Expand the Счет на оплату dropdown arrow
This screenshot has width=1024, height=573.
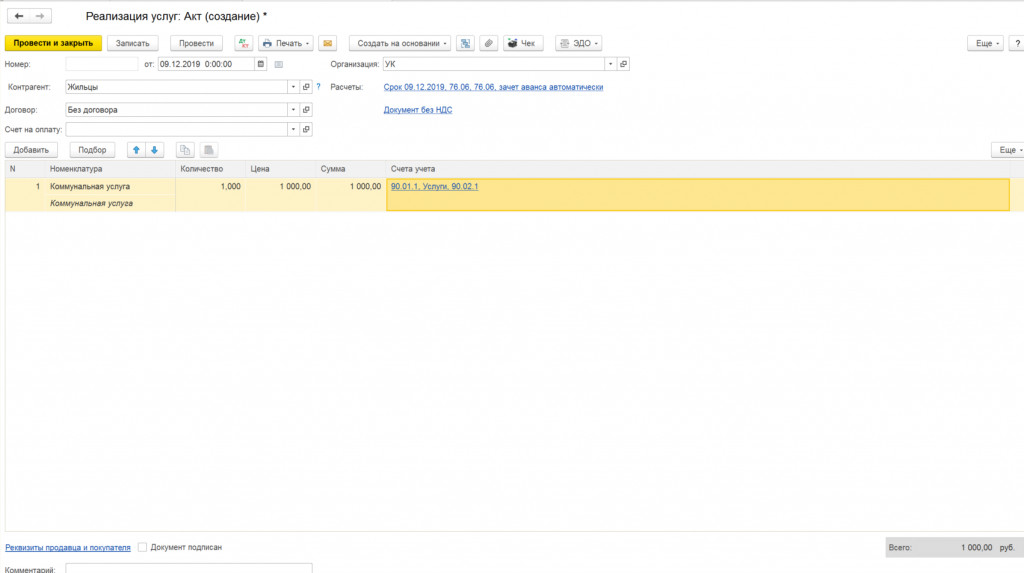293,129
